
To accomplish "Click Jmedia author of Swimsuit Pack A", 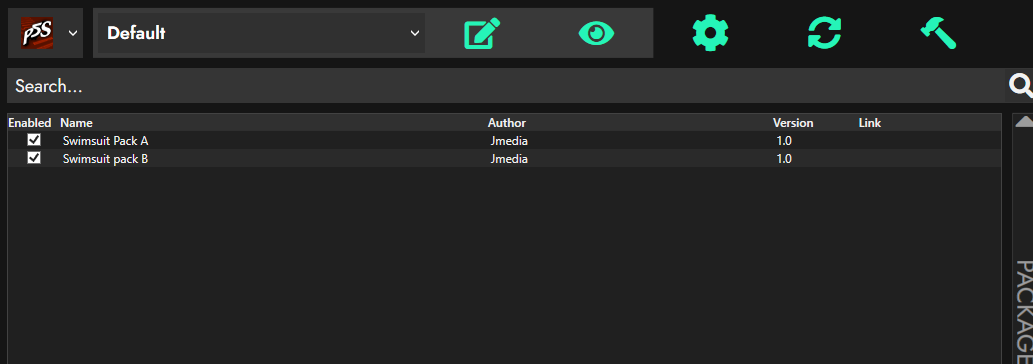I will pos(509,141).
